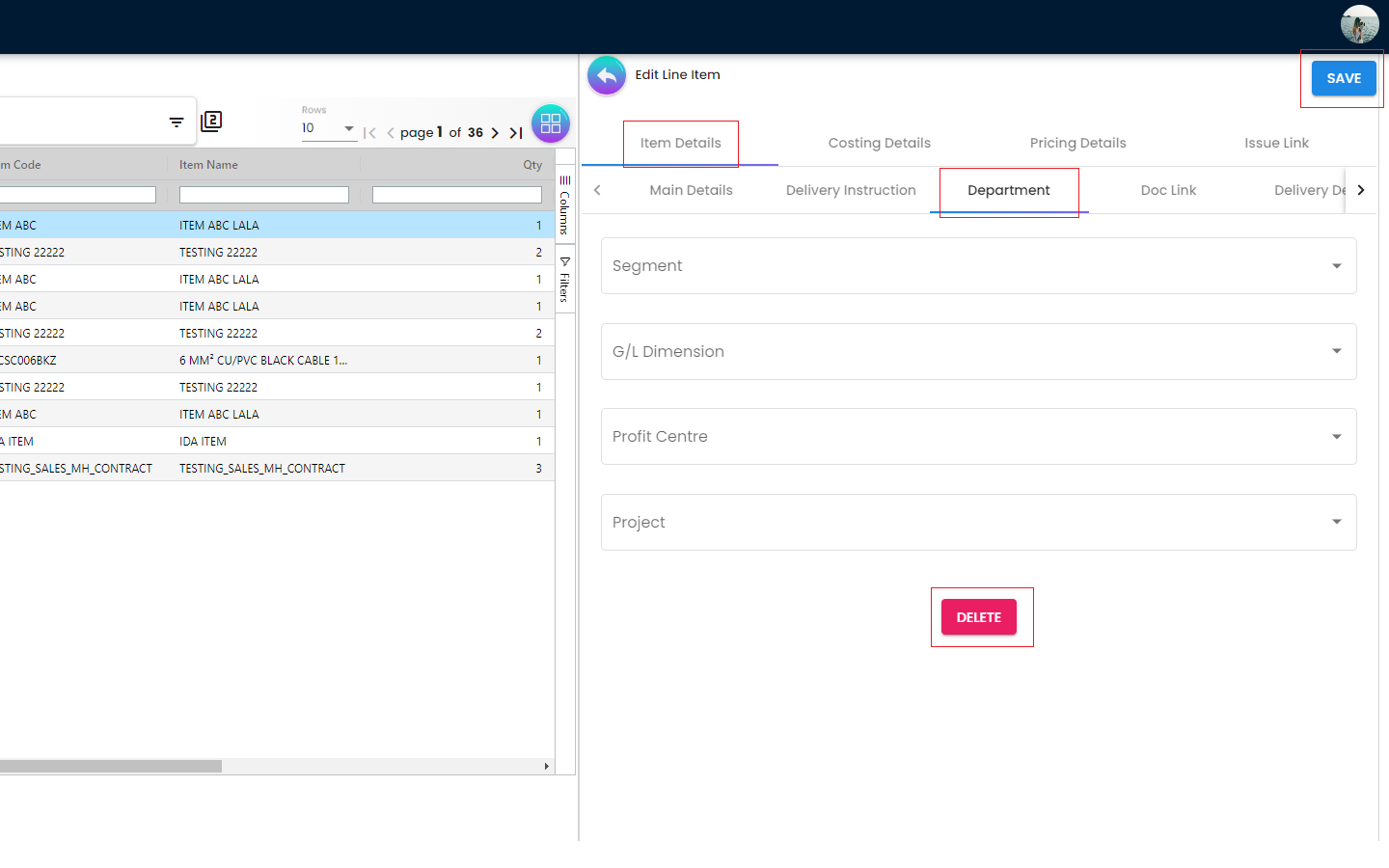The image size is (1389, 868).
Task: Open the Main Details sub-tab
Action: 692,190
